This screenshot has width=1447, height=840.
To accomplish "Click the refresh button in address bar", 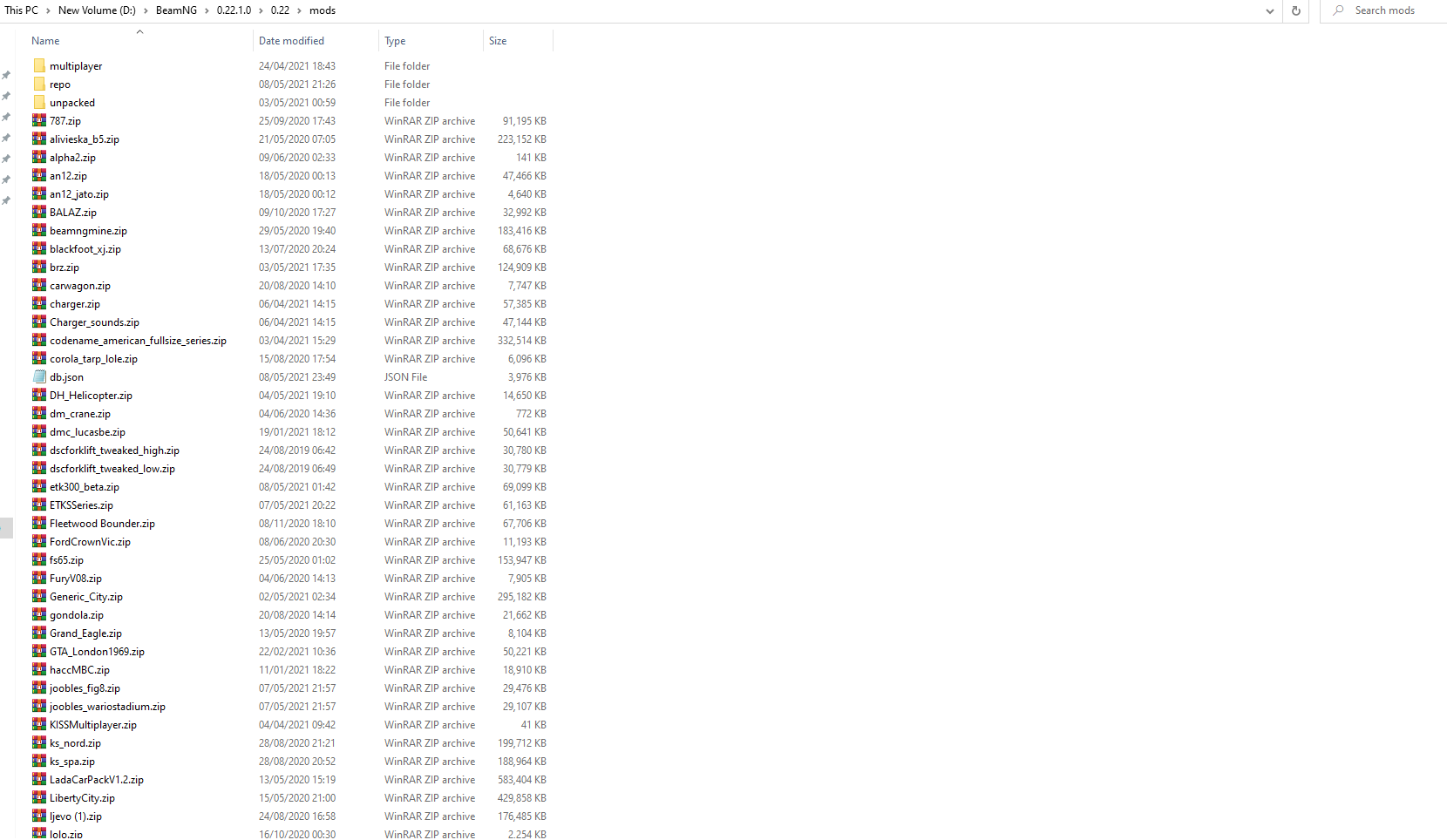I will (x=1296, y=10).
